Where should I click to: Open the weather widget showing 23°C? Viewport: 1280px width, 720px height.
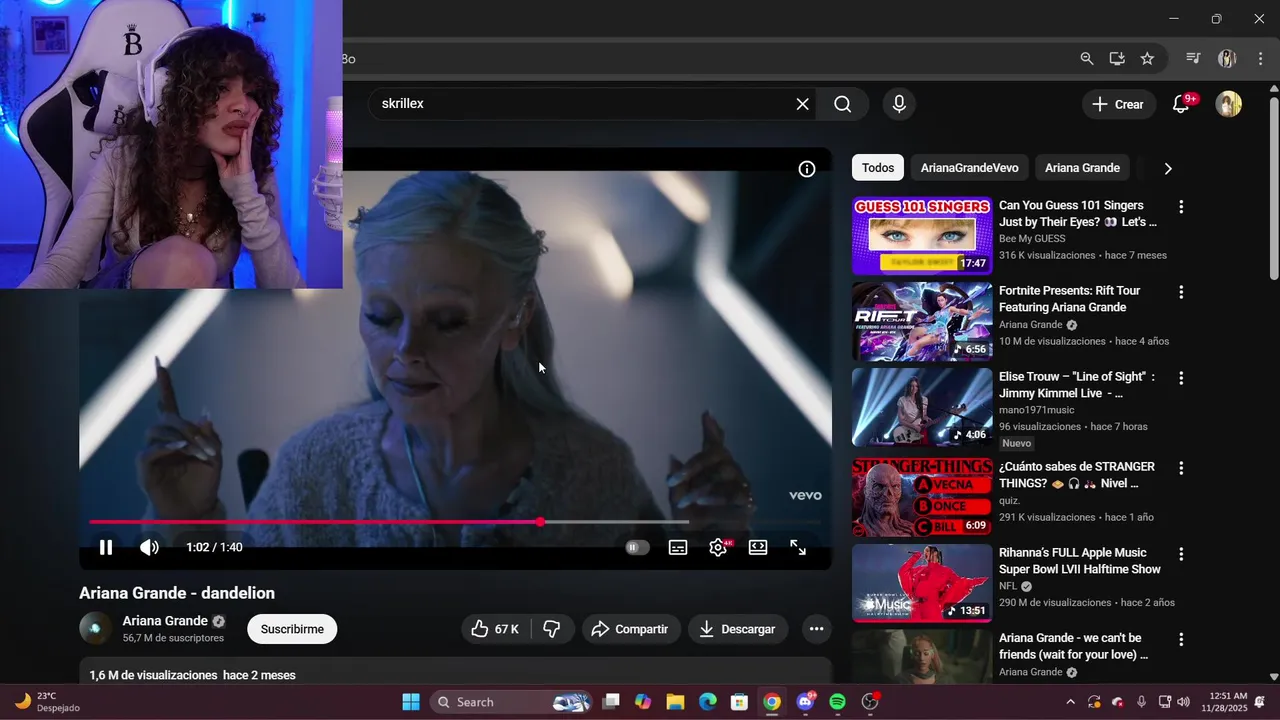(x=48, y=702)
